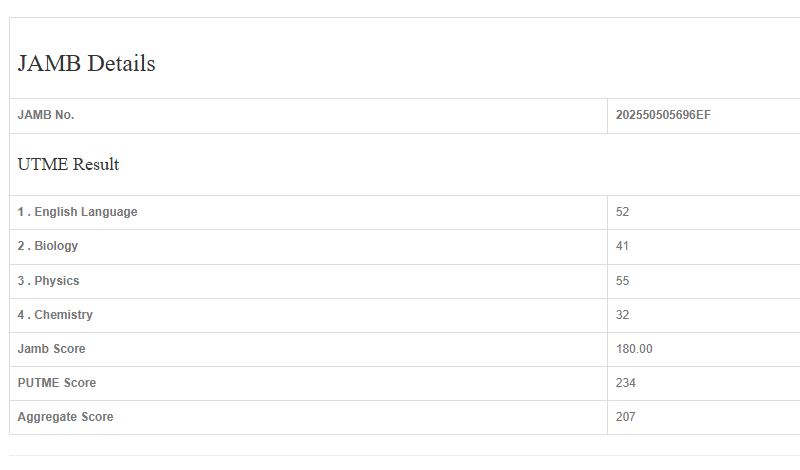Click the JAMB Details heading
Image resolution: width=800 pixels, height=470 pixels.
coord(86,64)
